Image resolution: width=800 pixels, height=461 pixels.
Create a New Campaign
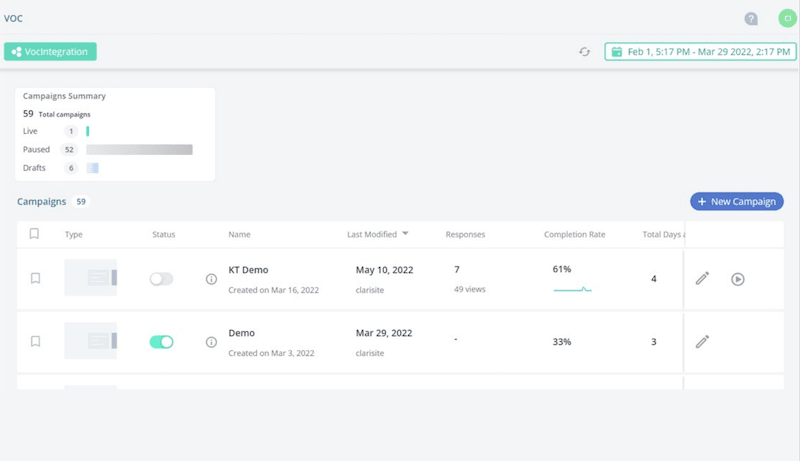point(736,202)
